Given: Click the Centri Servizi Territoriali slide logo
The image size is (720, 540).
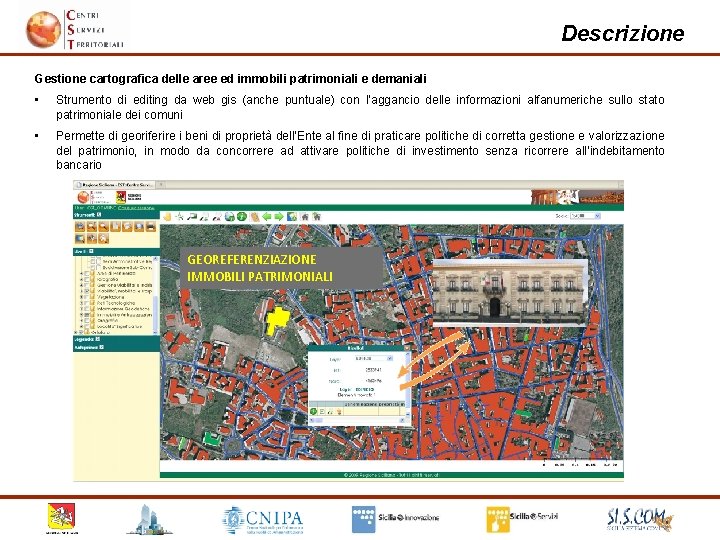Looking at the screenshot, I should point(75,29).
